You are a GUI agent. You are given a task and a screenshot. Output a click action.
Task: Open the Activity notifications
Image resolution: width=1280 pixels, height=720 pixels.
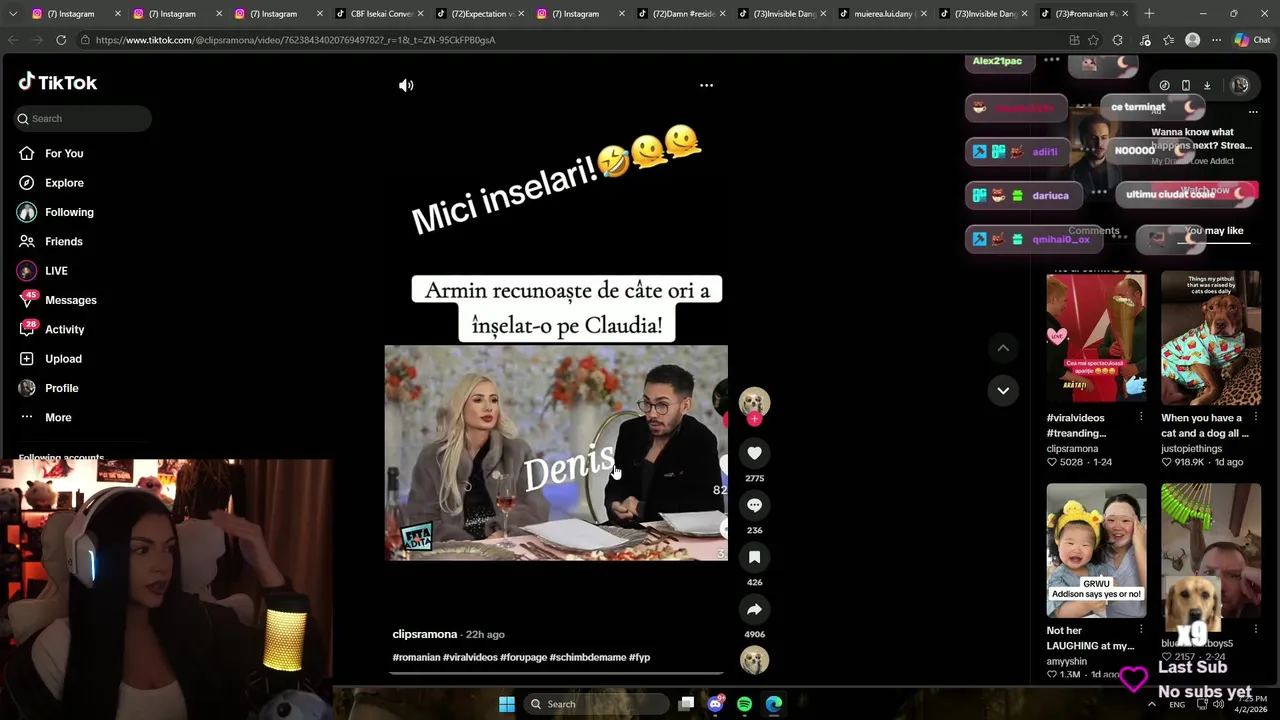64,329
